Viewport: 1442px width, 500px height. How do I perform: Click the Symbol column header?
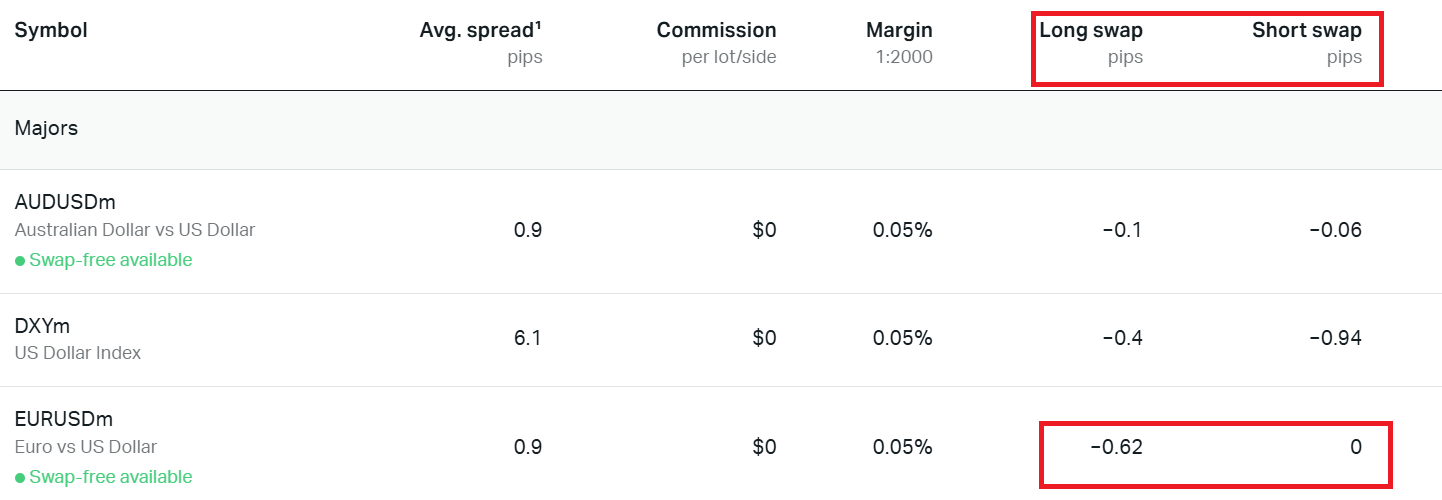51,30
